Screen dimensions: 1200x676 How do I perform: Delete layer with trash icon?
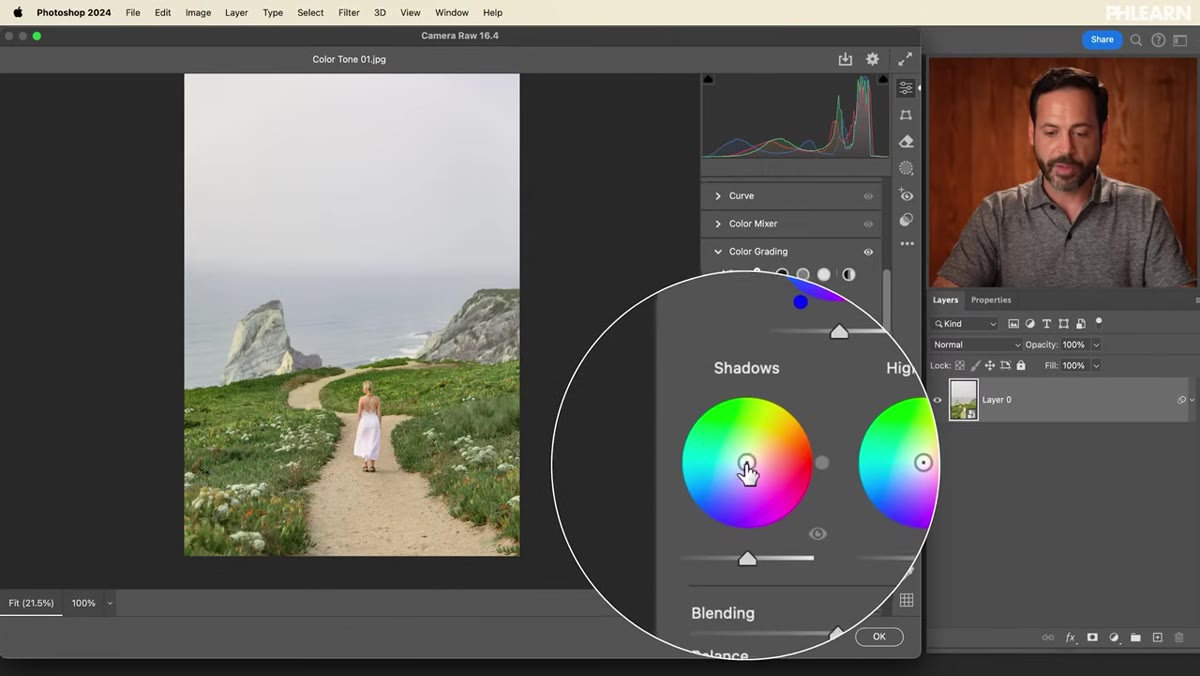click(1179, 637)
